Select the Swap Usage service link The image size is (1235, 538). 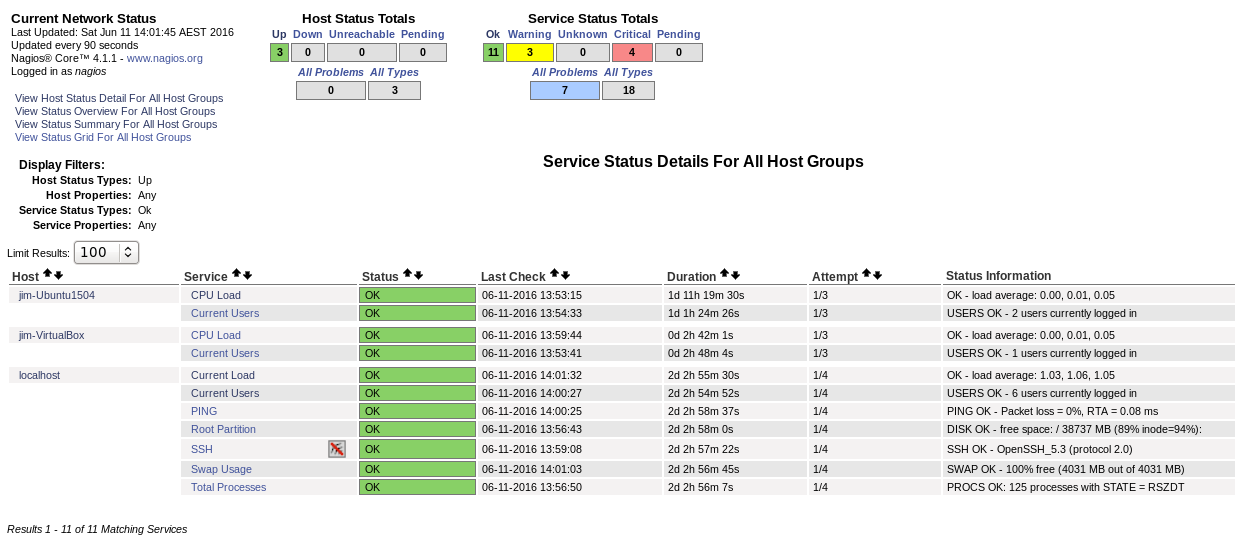click(x=221, y=469)
